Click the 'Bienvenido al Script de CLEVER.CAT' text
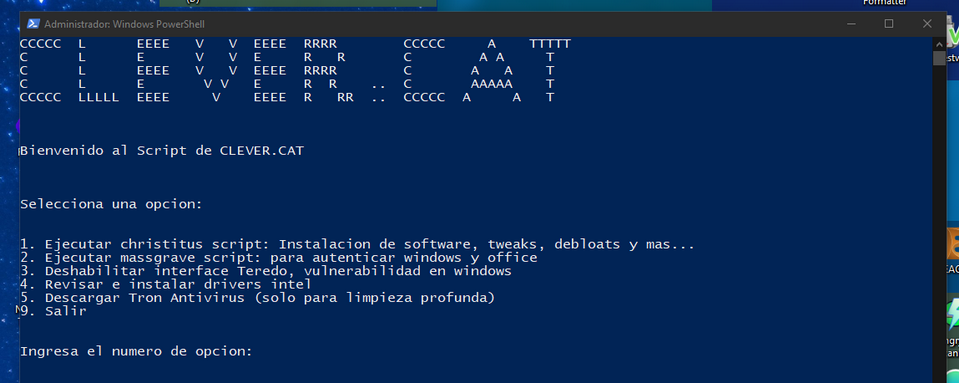Viewport: 959px width, 383px height. point(161,151)
